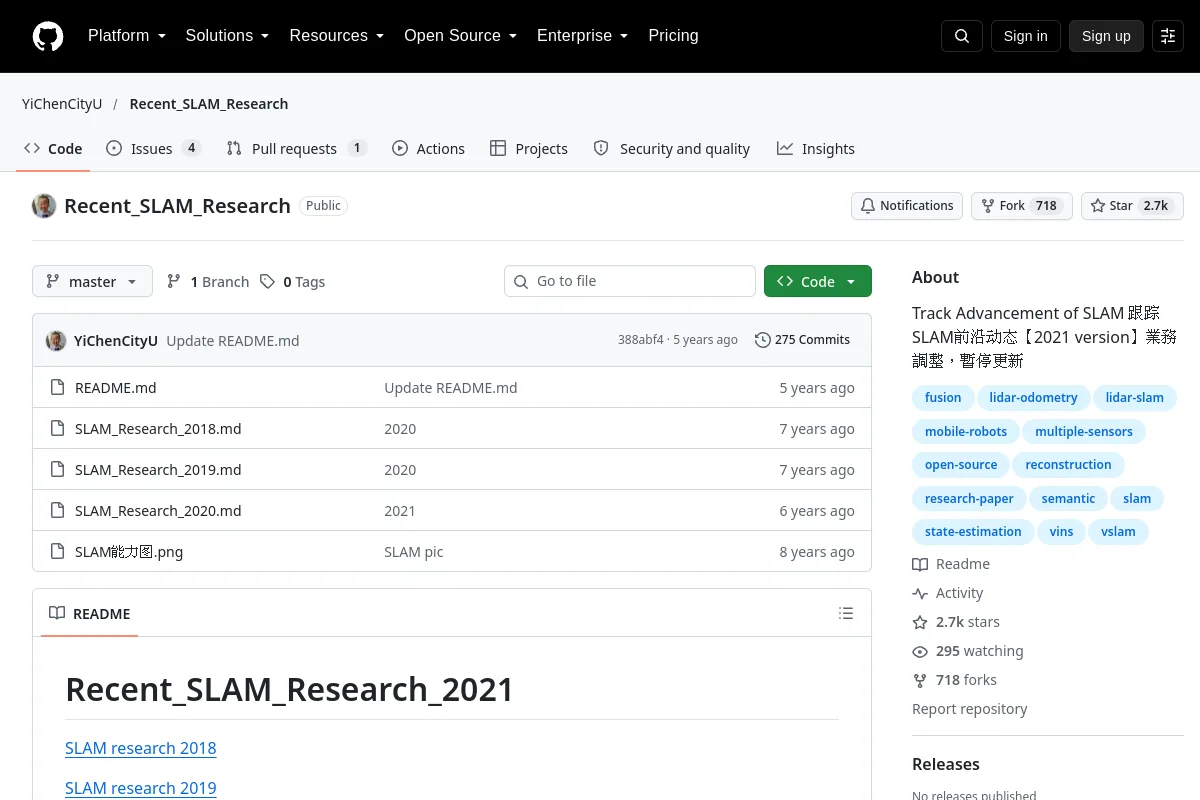Image resolution: width=1200 pixels, height=800 pixels.
Task: Open the 275 Commits history link
Action: 802,340
